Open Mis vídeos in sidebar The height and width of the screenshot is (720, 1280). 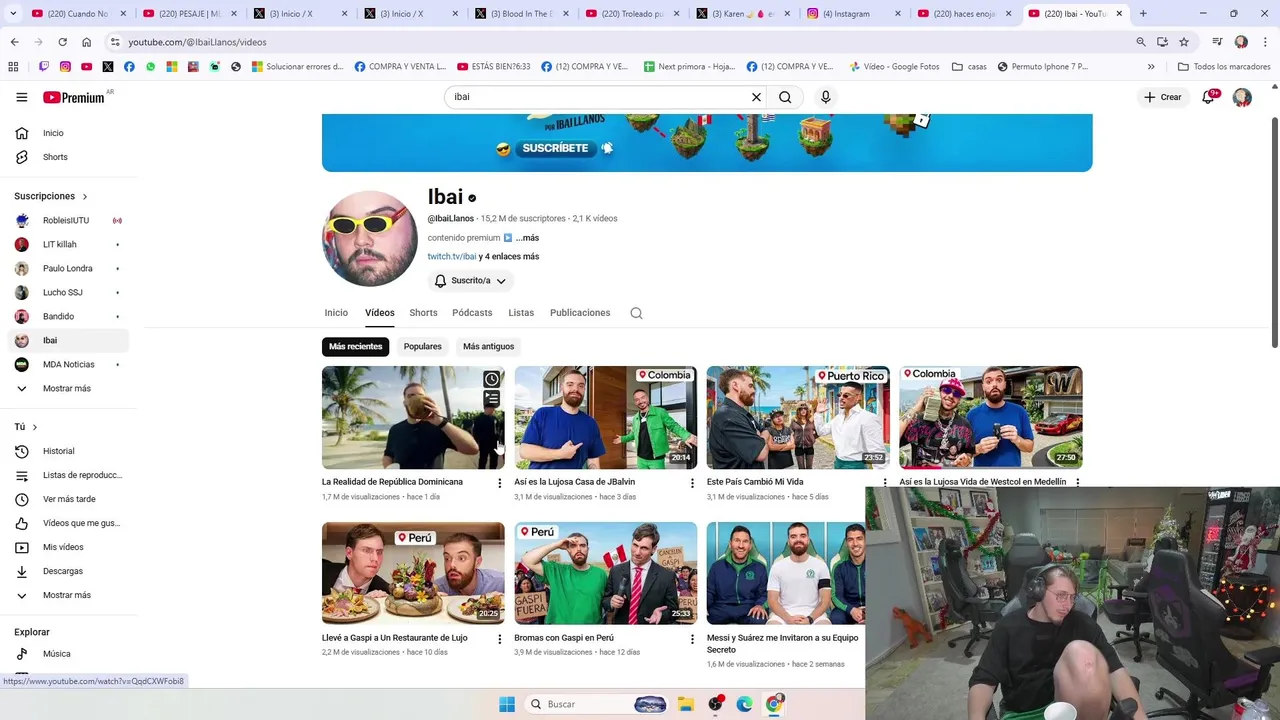(x=68, y=547)
